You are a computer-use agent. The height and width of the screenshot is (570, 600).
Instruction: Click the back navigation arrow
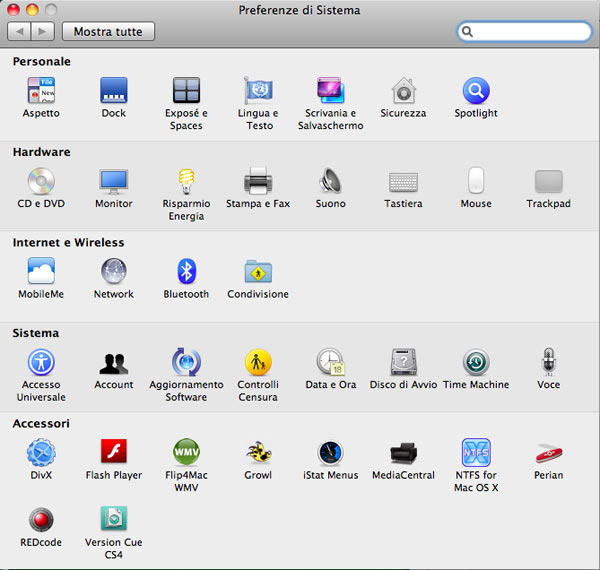tap(20, 32)
